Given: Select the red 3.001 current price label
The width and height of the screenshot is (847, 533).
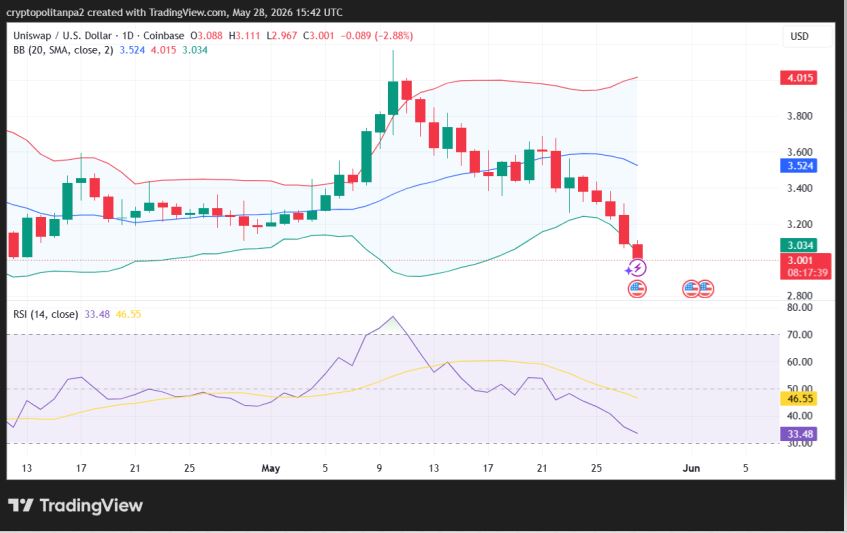Looking at the screenshot, I should [800, 260].
